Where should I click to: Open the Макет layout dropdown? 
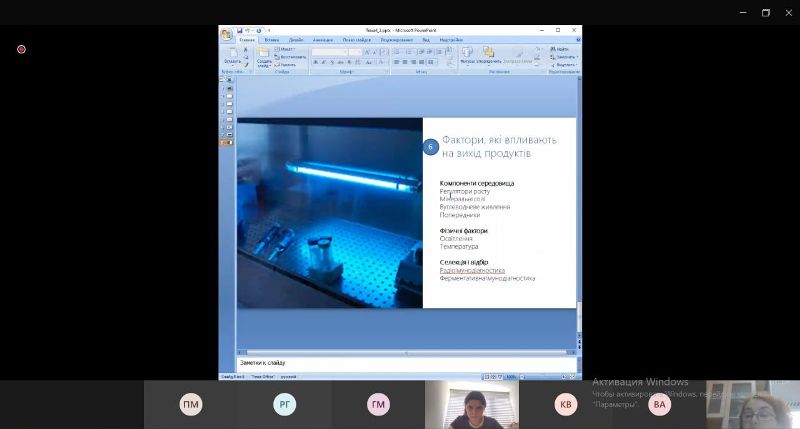pyautogui.click(x=285, y=49)
